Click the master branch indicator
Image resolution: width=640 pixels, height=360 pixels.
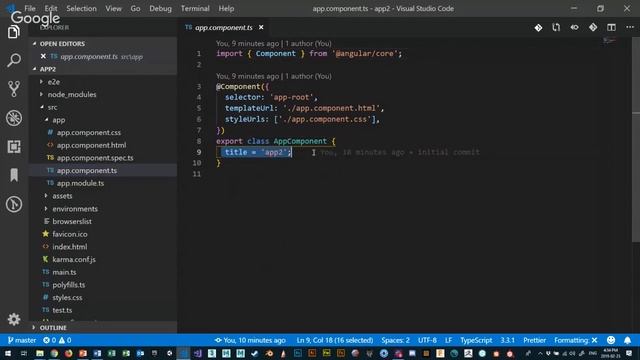tap(22, 340)
